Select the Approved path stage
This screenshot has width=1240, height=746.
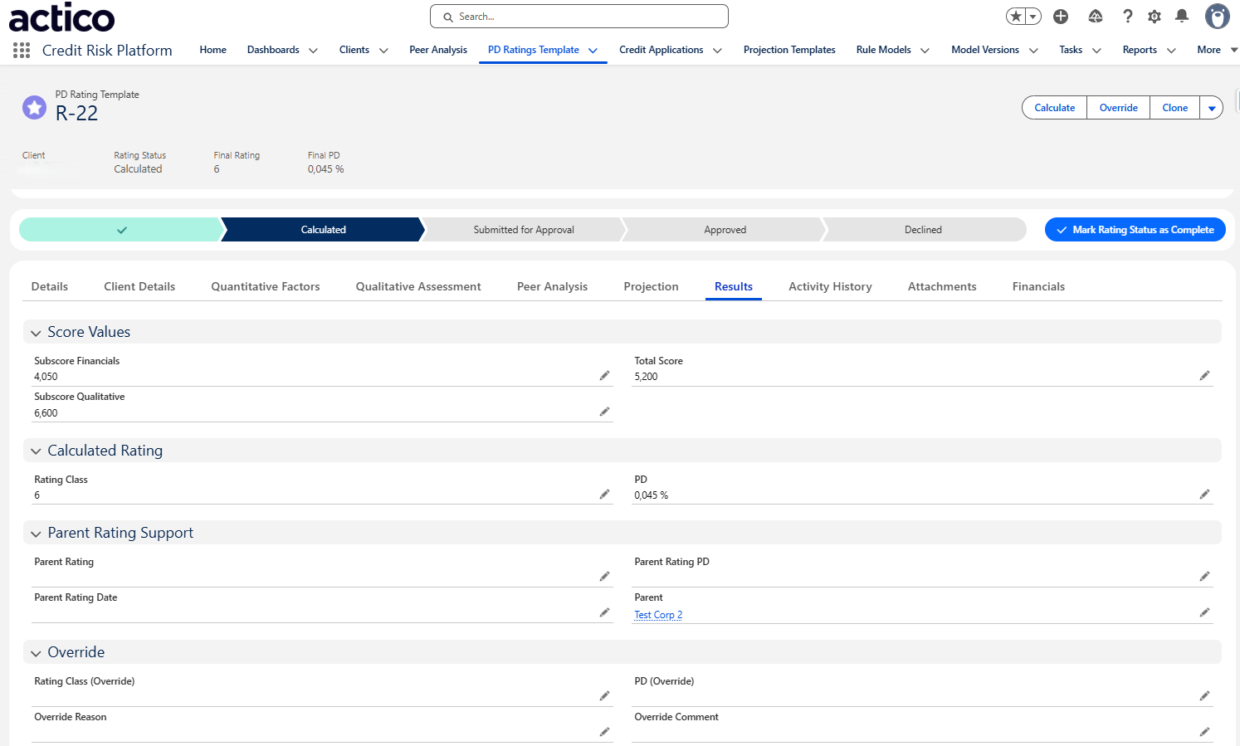725,230
